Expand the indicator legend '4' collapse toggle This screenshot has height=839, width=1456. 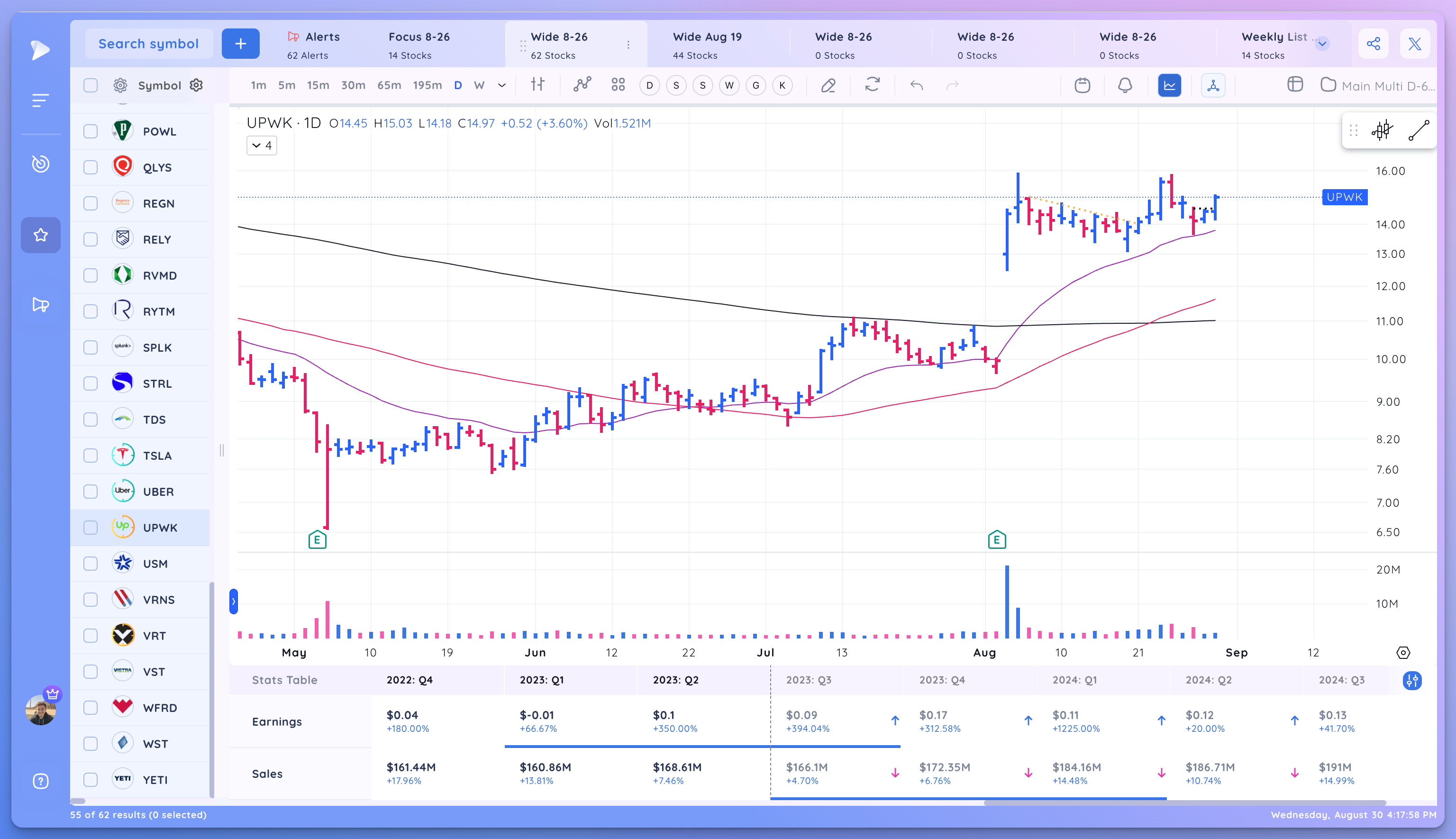[x=262, y=146]
